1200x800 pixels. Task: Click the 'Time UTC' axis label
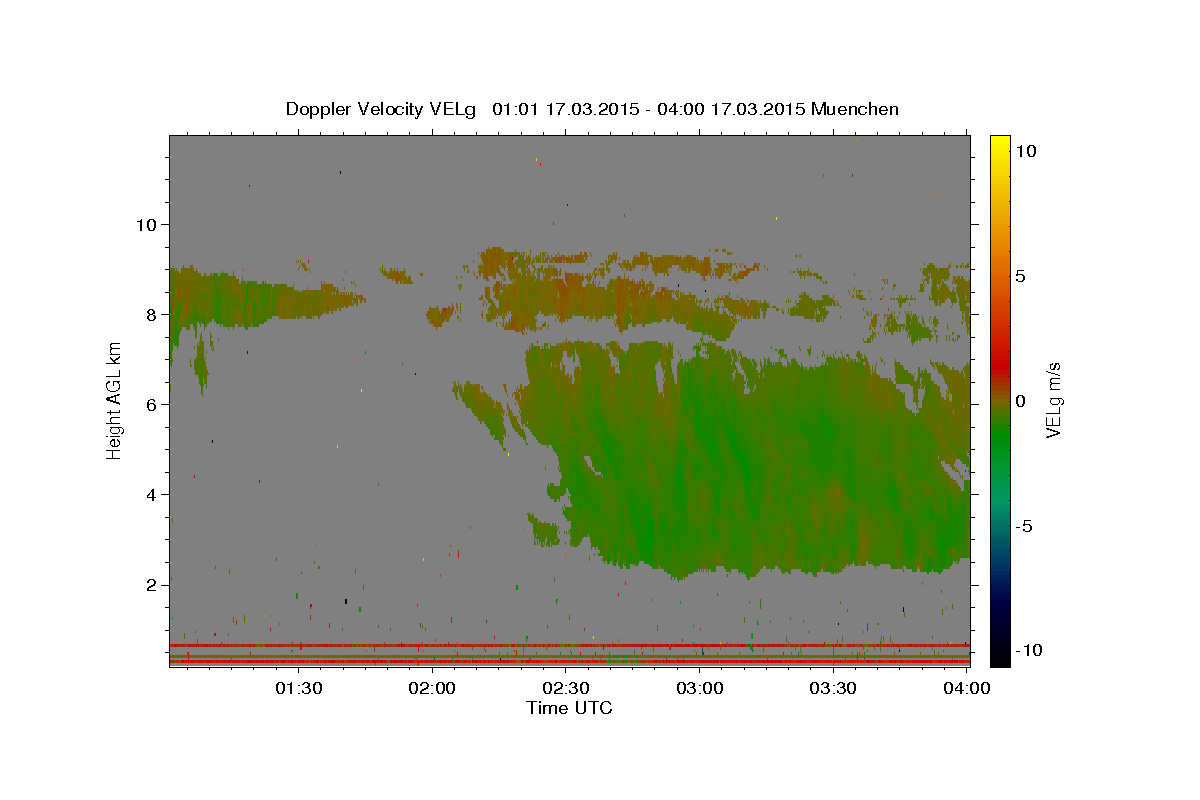(x=569, y=708)
